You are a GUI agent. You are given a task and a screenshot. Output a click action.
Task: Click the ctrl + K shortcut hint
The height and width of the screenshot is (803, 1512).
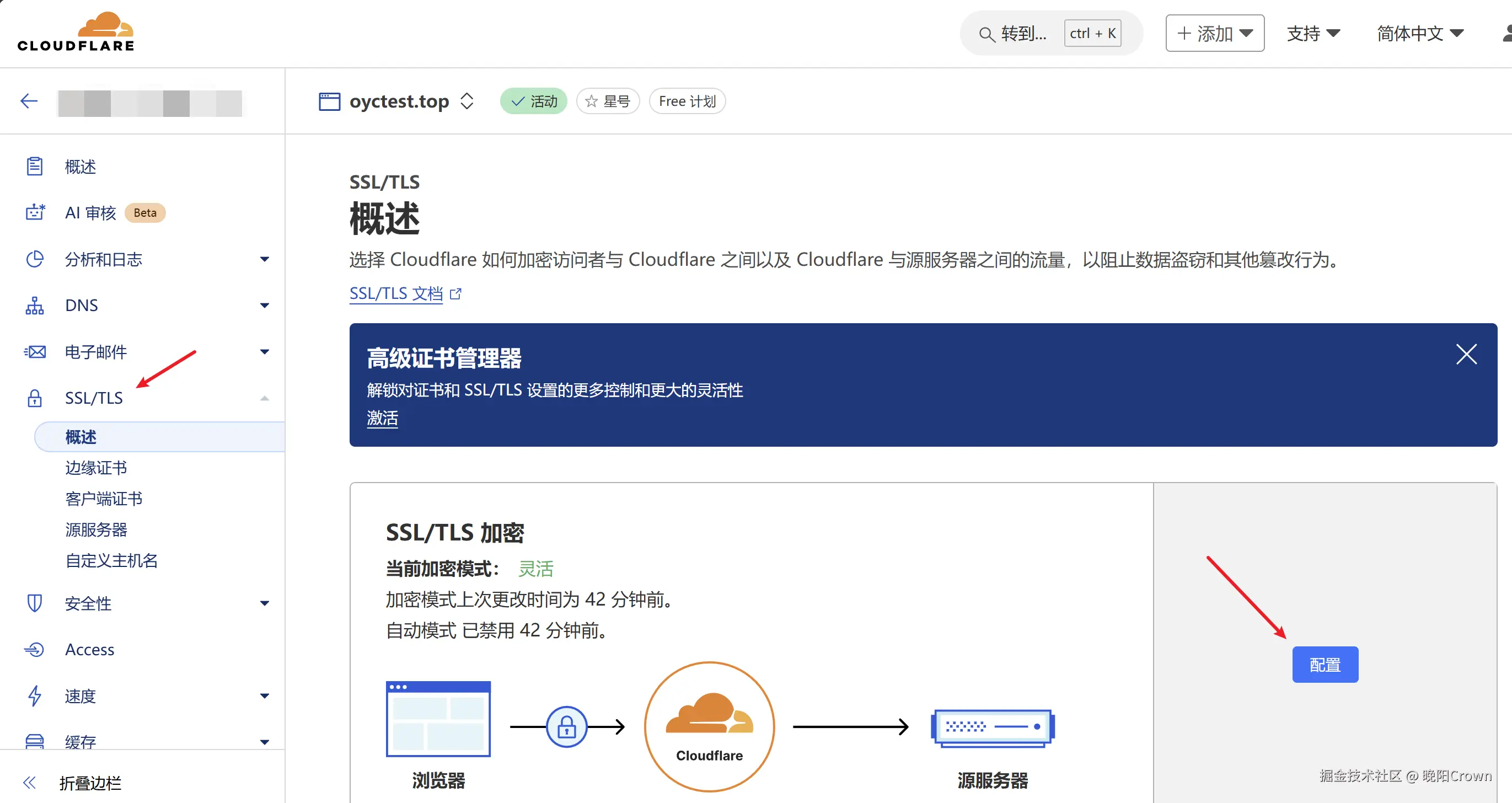pyautogui.click(x=1092, y=34)
